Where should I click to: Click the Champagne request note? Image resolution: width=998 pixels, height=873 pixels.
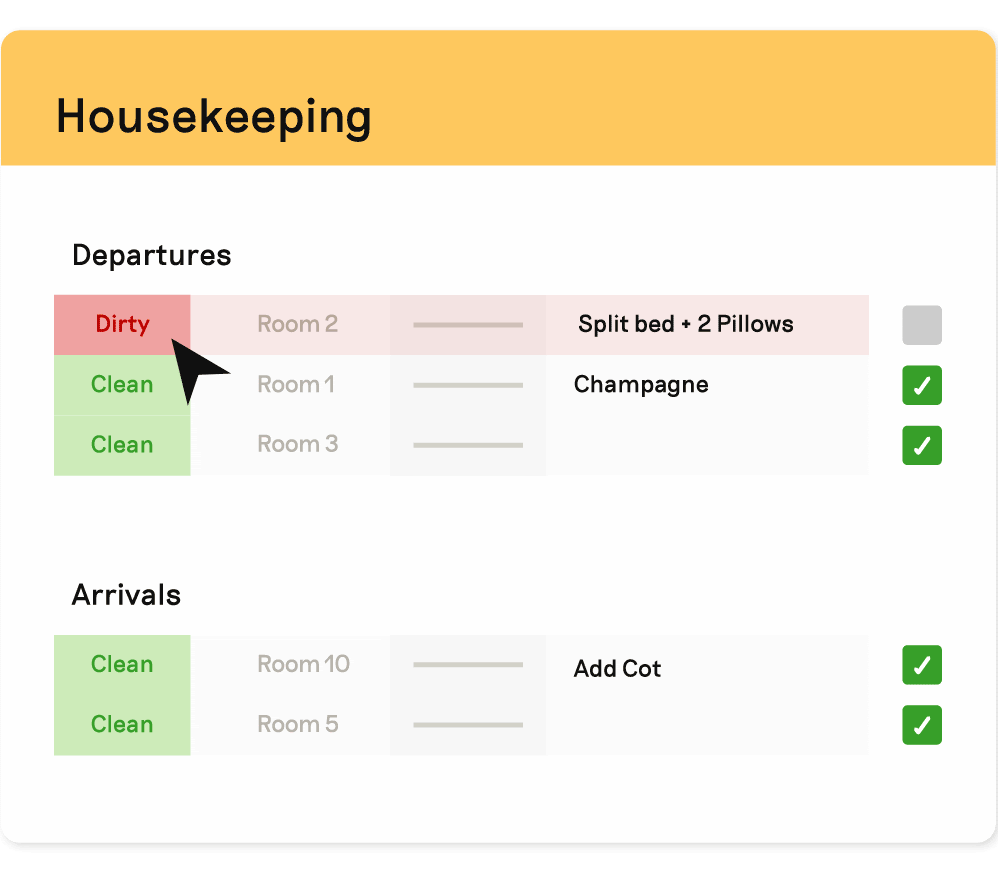click(x=641, y=384)
